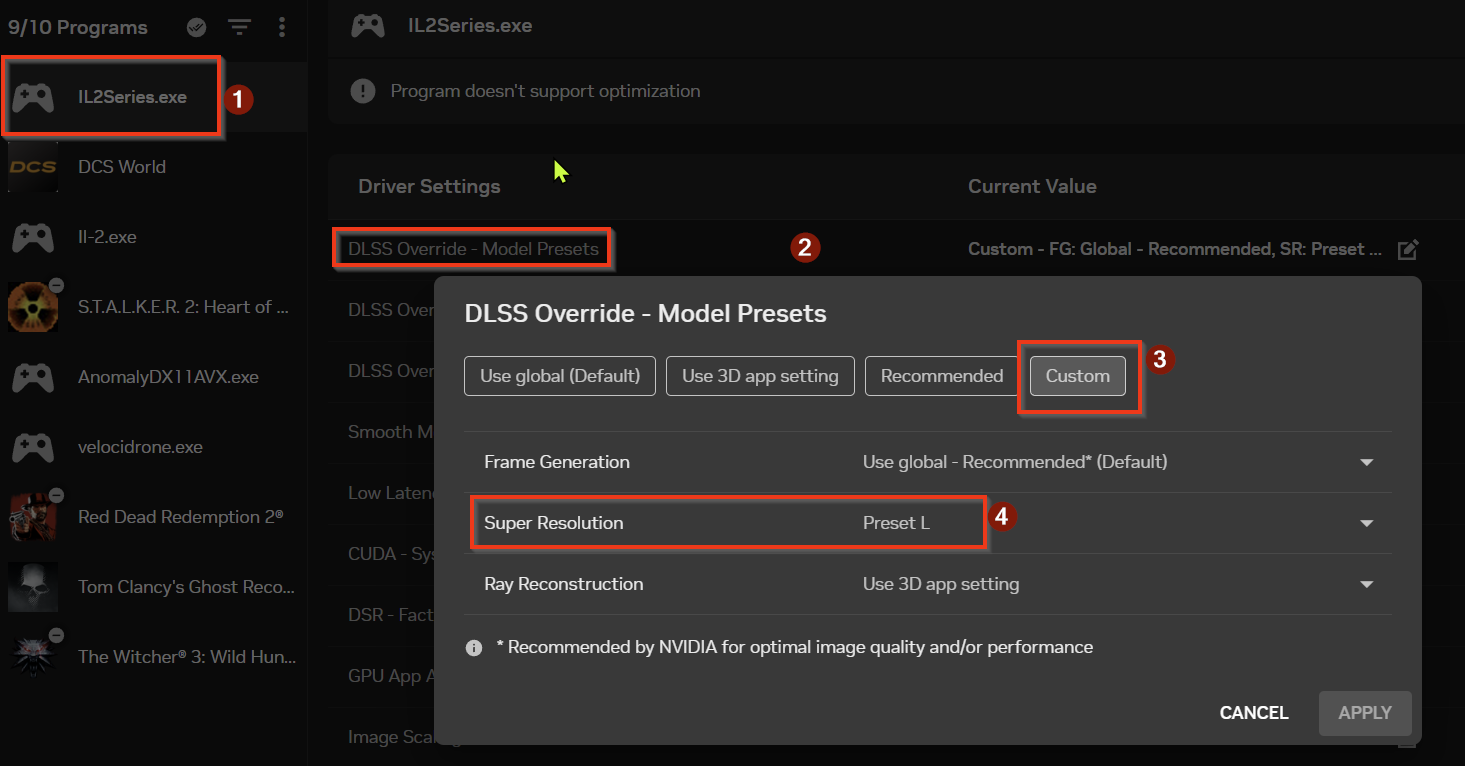Select velocidrone.exe in program list
This screenshot has width=1465, height=766.
click(154, 447)
